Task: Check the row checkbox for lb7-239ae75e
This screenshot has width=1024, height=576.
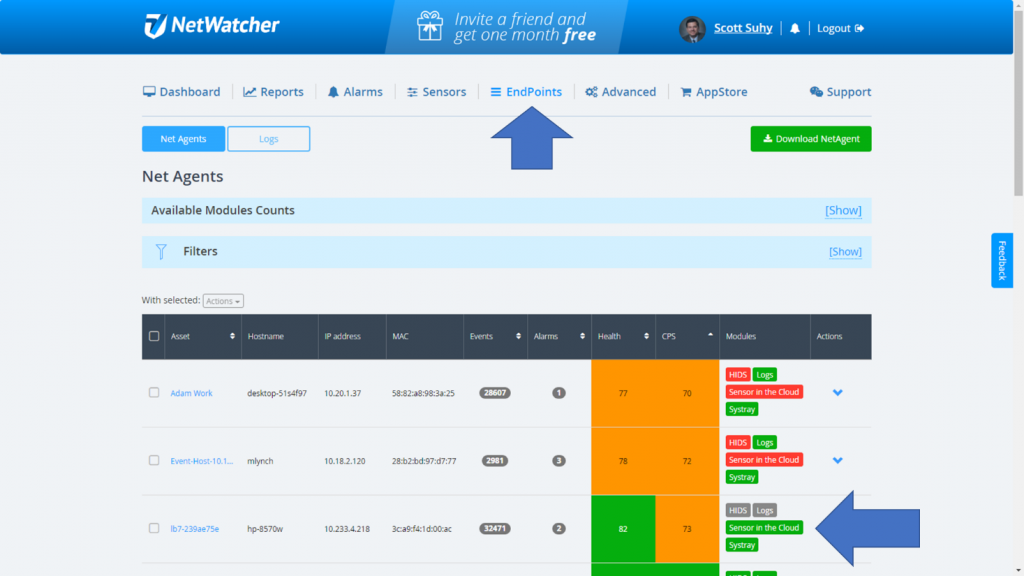Action: tap(154, 528)
